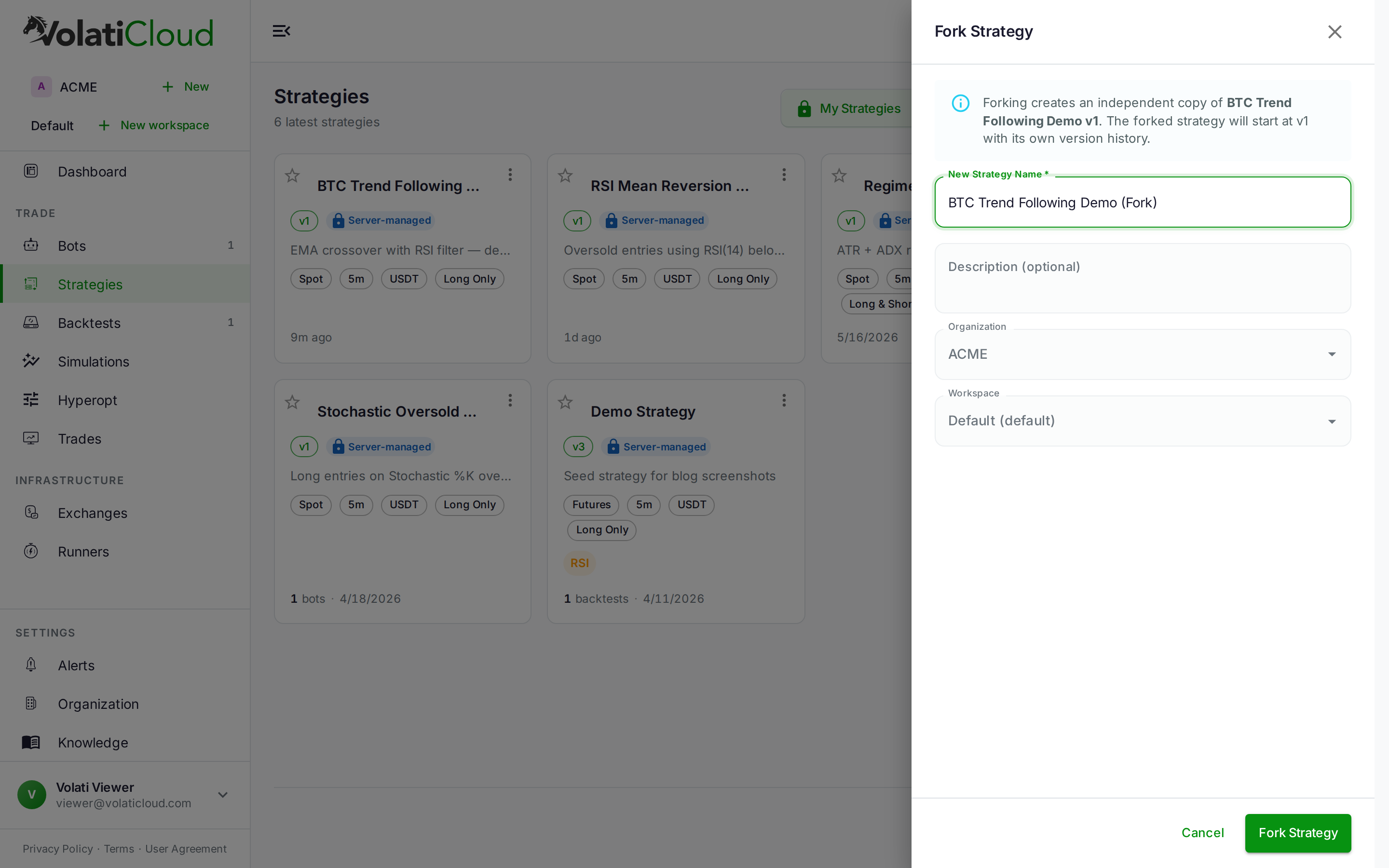1389x868 pixels.
Task: Confirm with green Fork Strategy button
Action: pos(1298,832)
